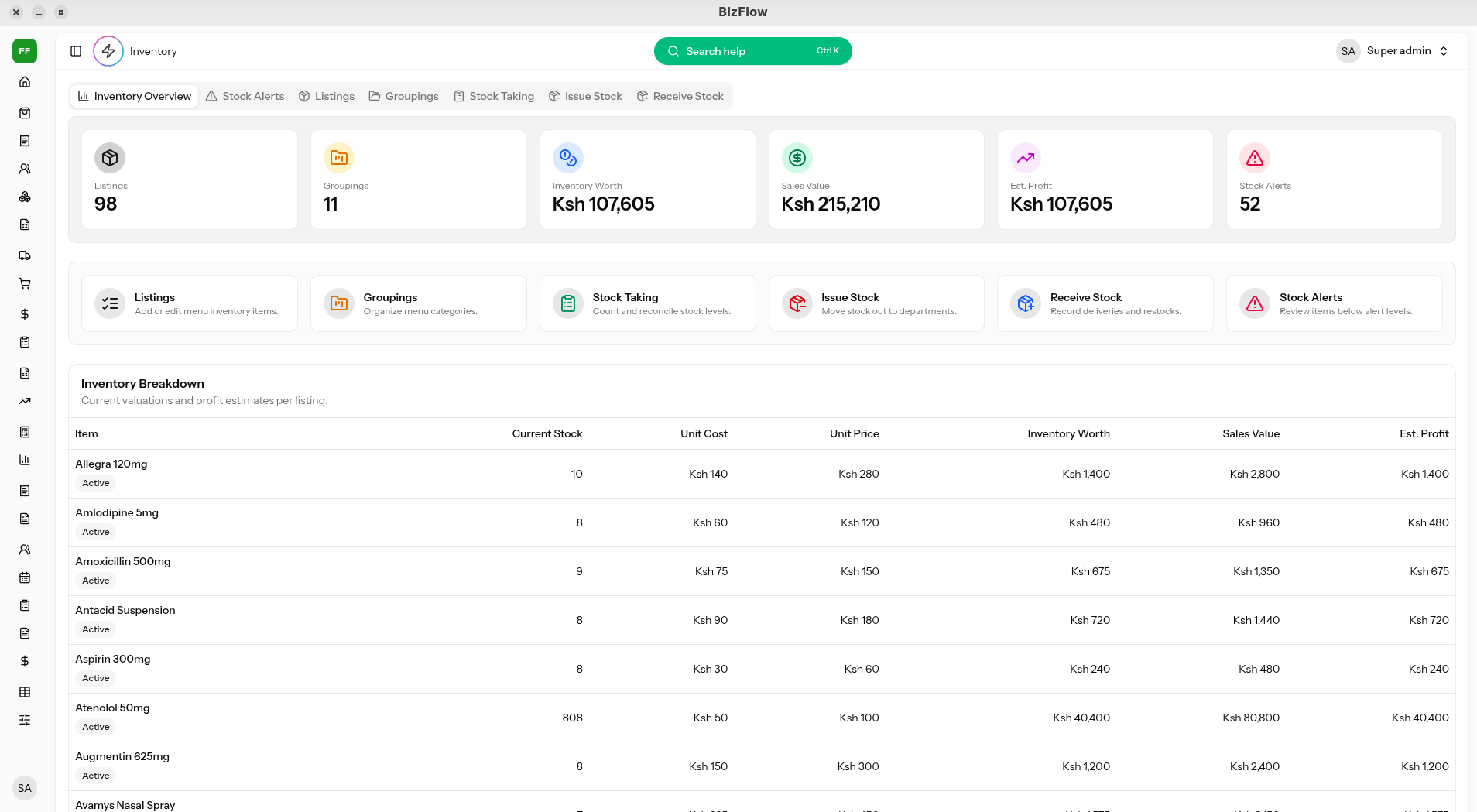Open the Home icon in sidebar

pyautogui.click(x=25, y=82)
